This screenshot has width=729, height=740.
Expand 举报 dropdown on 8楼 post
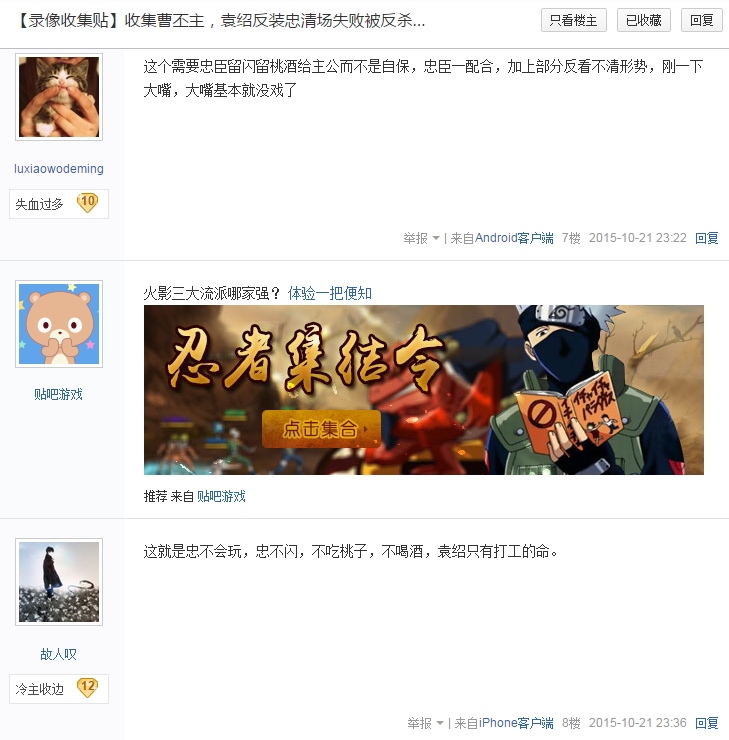[425, 723]
